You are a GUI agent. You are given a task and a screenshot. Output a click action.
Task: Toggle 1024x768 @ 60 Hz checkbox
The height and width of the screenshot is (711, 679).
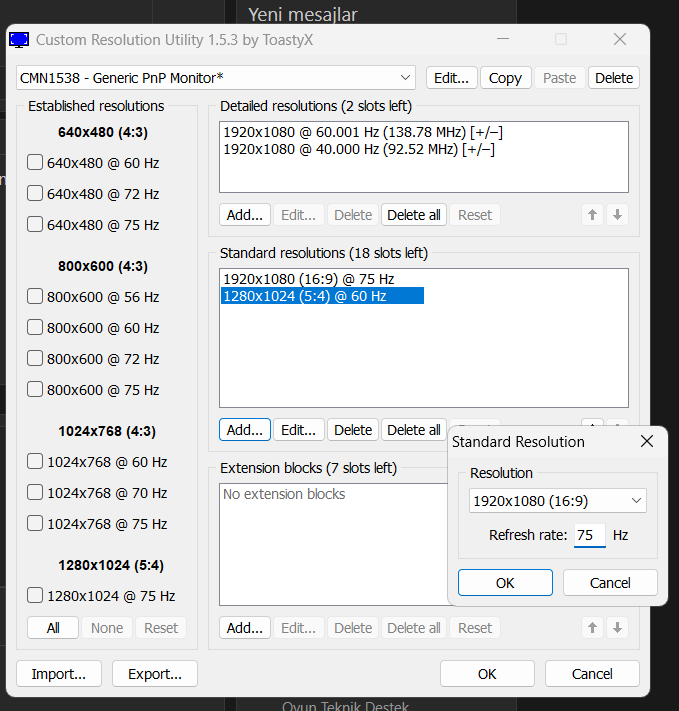(35, 462)
